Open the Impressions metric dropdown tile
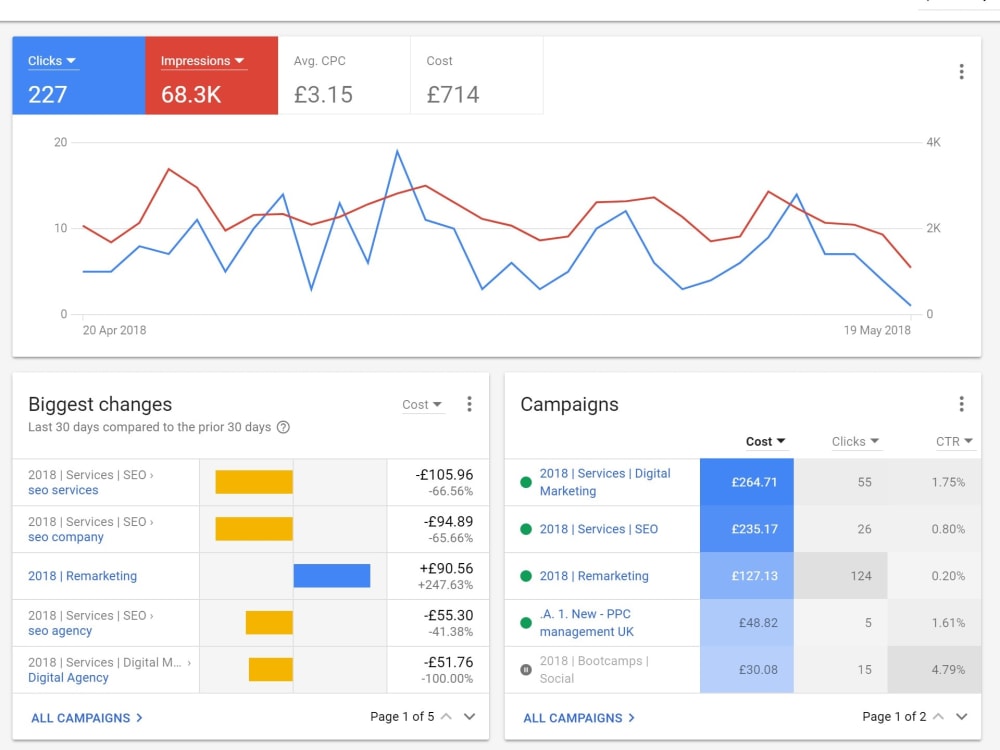Screen dimensions: 1000x750 (x=212, y=75)
